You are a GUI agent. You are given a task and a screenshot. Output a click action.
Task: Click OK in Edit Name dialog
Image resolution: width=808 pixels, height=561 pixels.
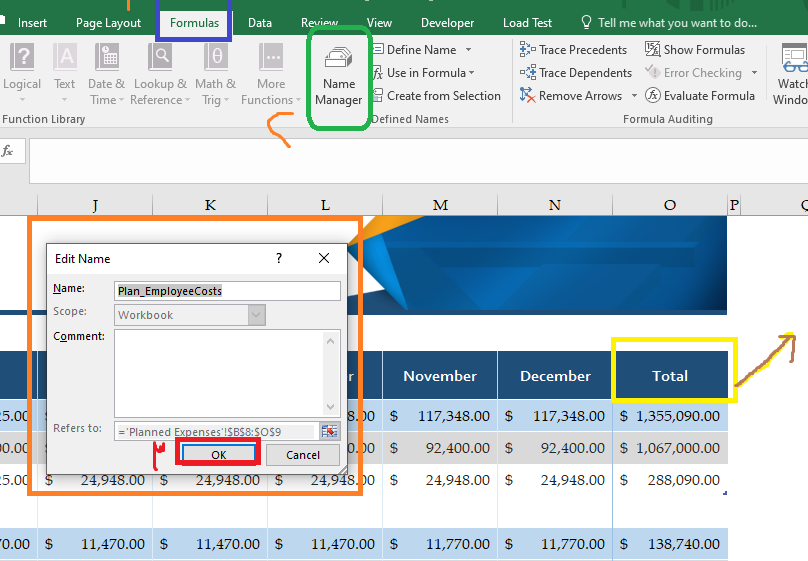(218, 454)
